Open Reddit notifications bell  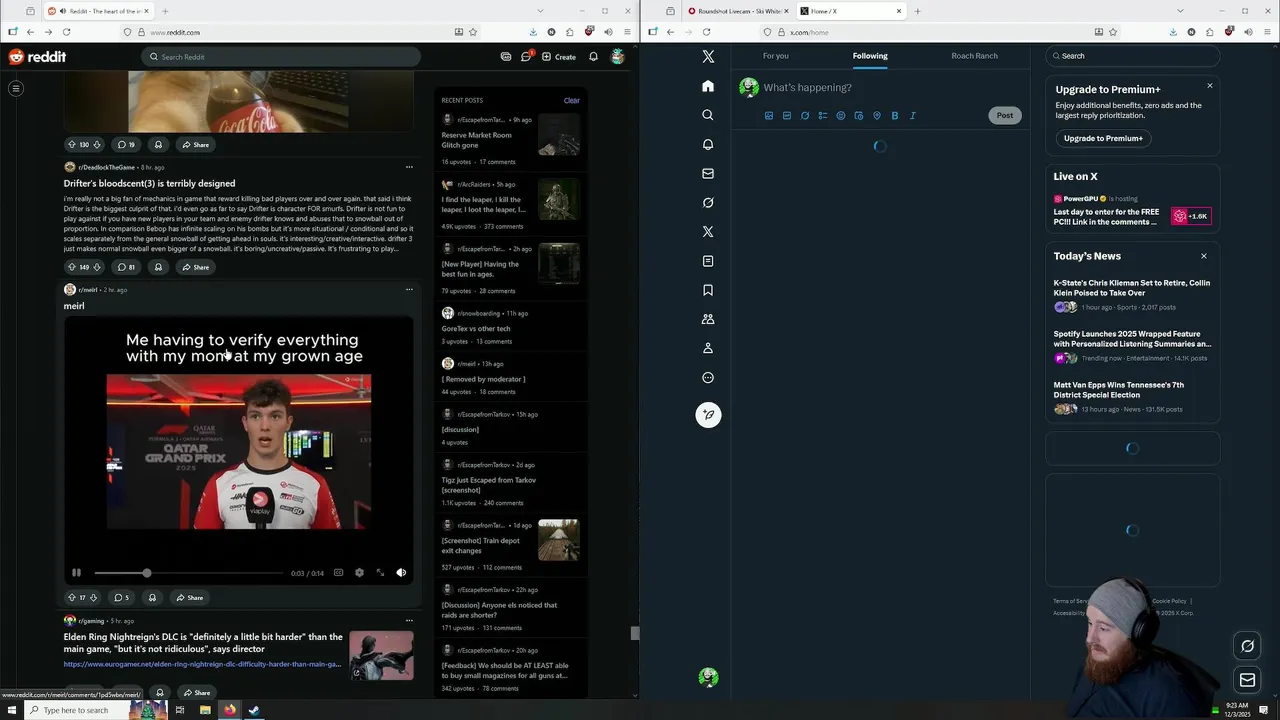[593, 57]
